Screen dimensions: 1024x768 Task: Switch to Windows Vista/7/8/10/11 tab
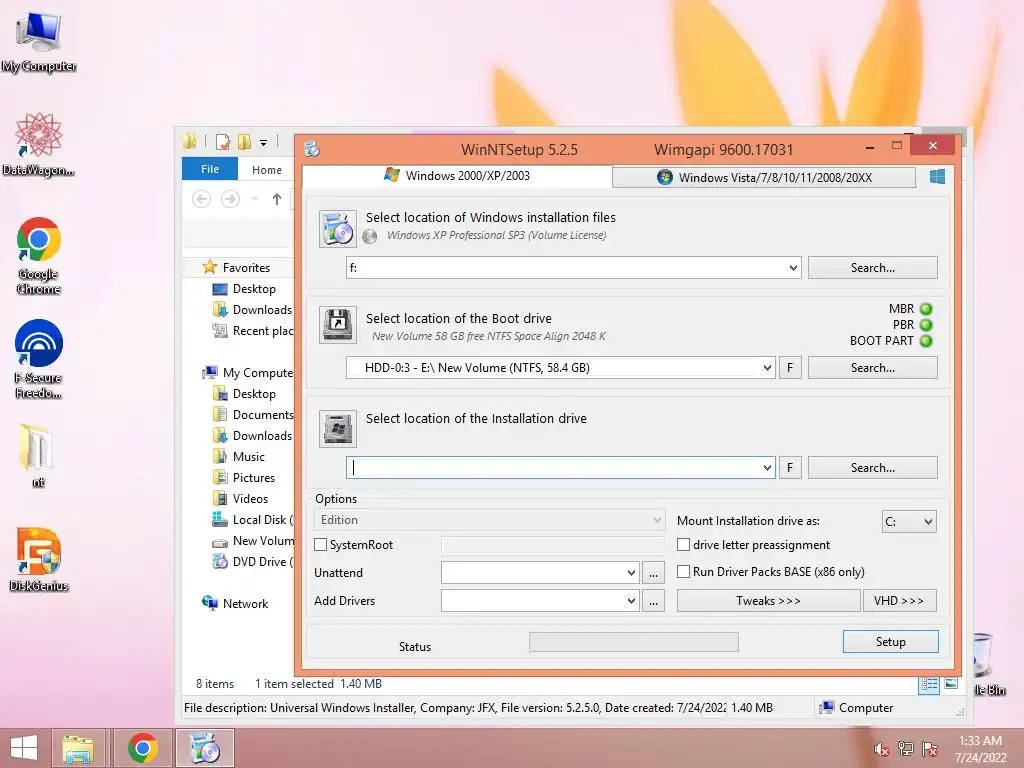[x=764, y=177]
